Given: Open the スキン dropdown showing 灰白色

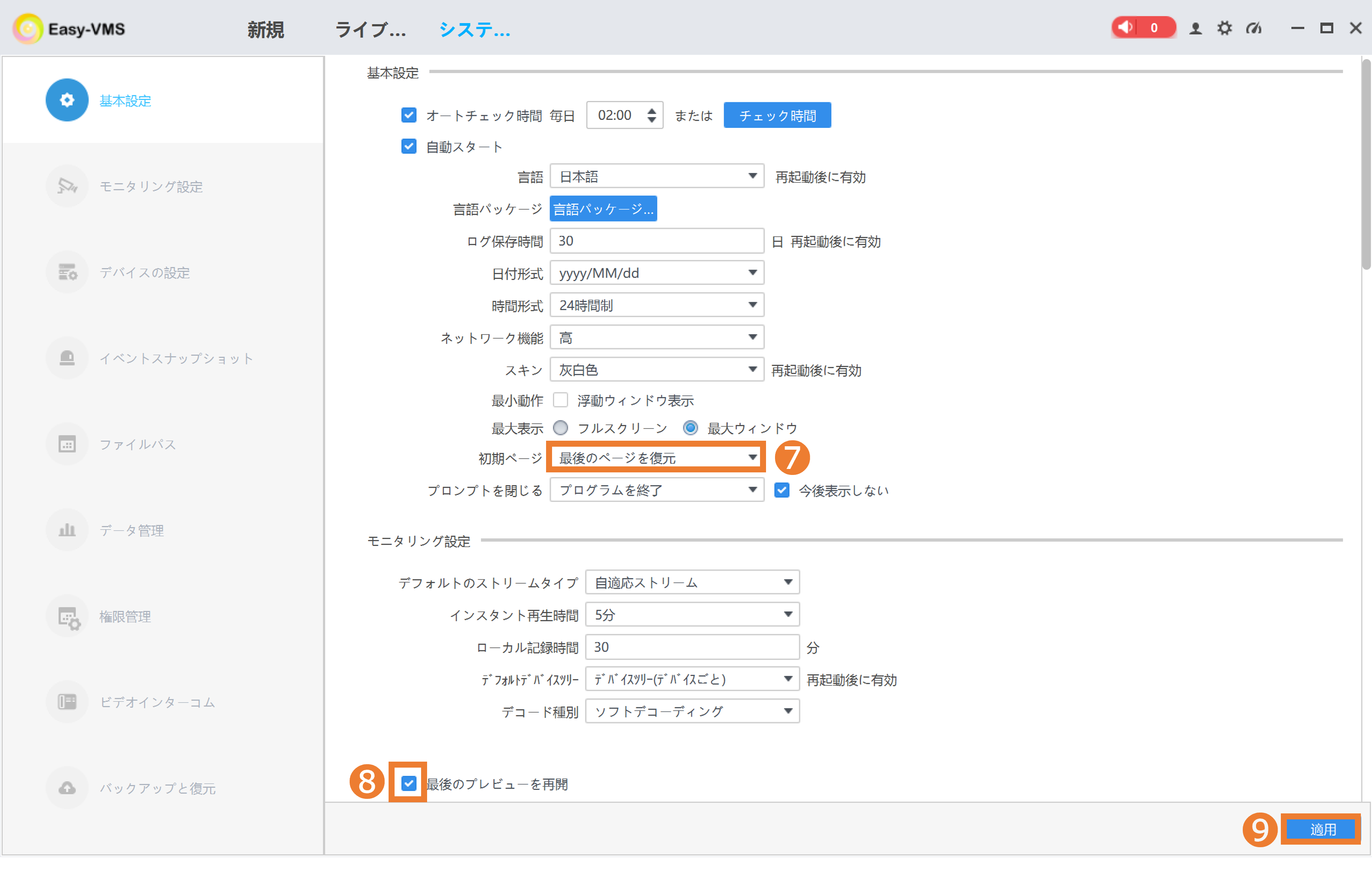Looking at the screenshot, I should coord(656,370).
